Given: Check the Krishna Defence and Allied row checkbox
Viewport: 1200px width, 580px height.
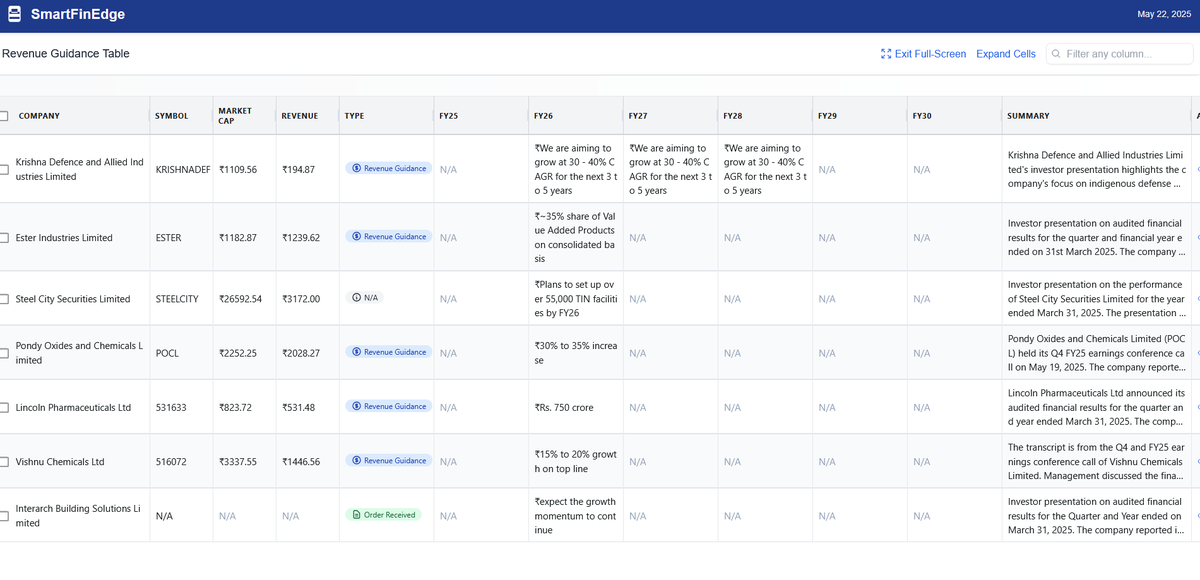Looking at the screenshot, I should [x=3, y=169].
